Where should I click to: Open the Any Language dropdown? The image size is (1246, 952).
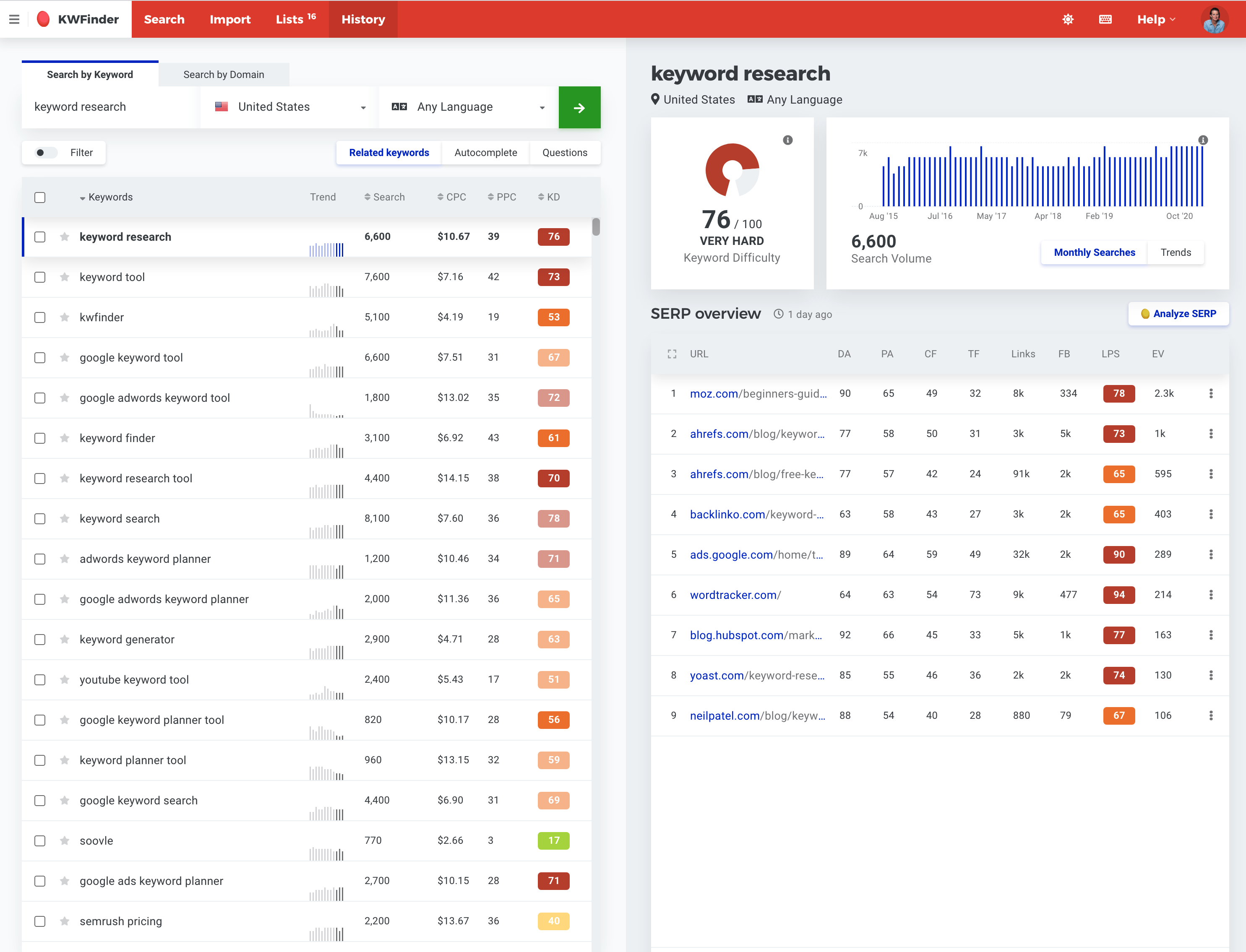[x=469, y=107]
